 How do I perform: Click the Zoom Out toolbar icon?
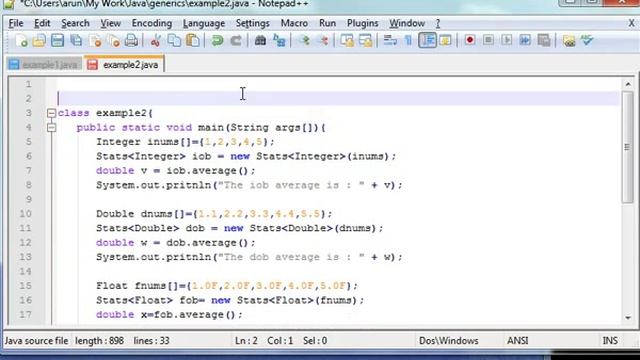pyautogui.click(x=323, y=40)
